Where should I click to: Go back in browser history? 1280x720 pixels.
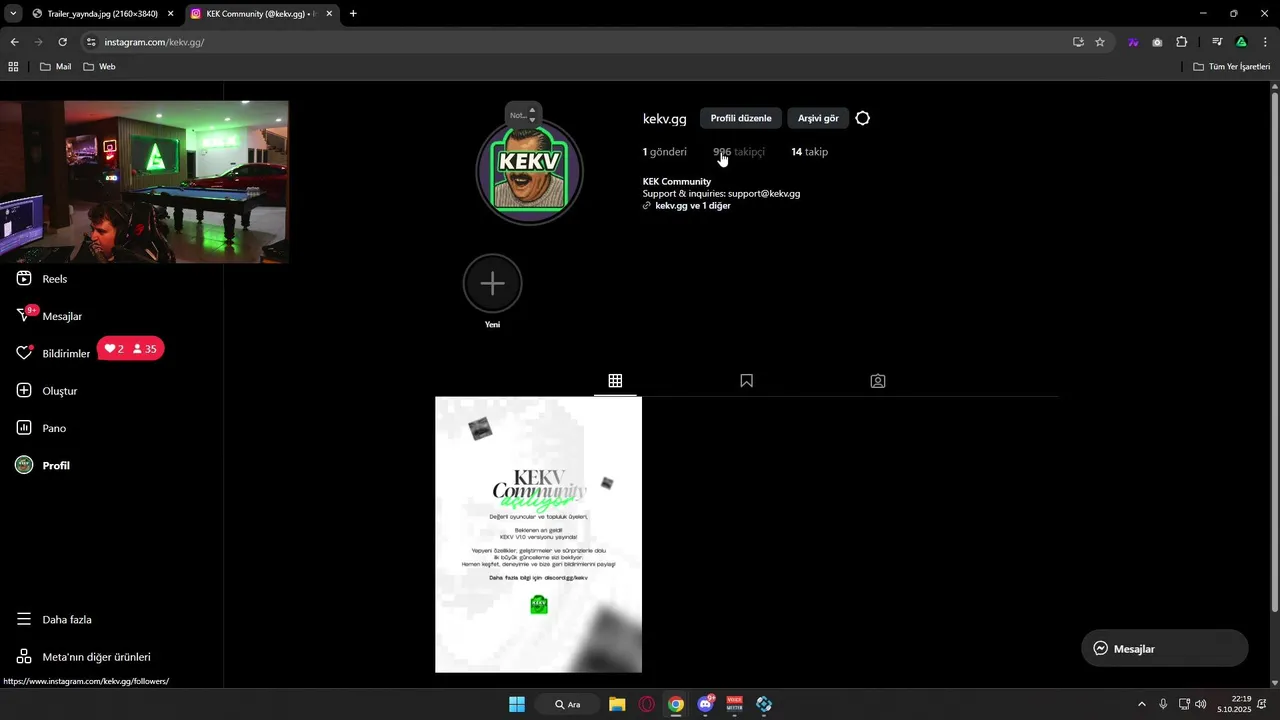tap(14, 42)
